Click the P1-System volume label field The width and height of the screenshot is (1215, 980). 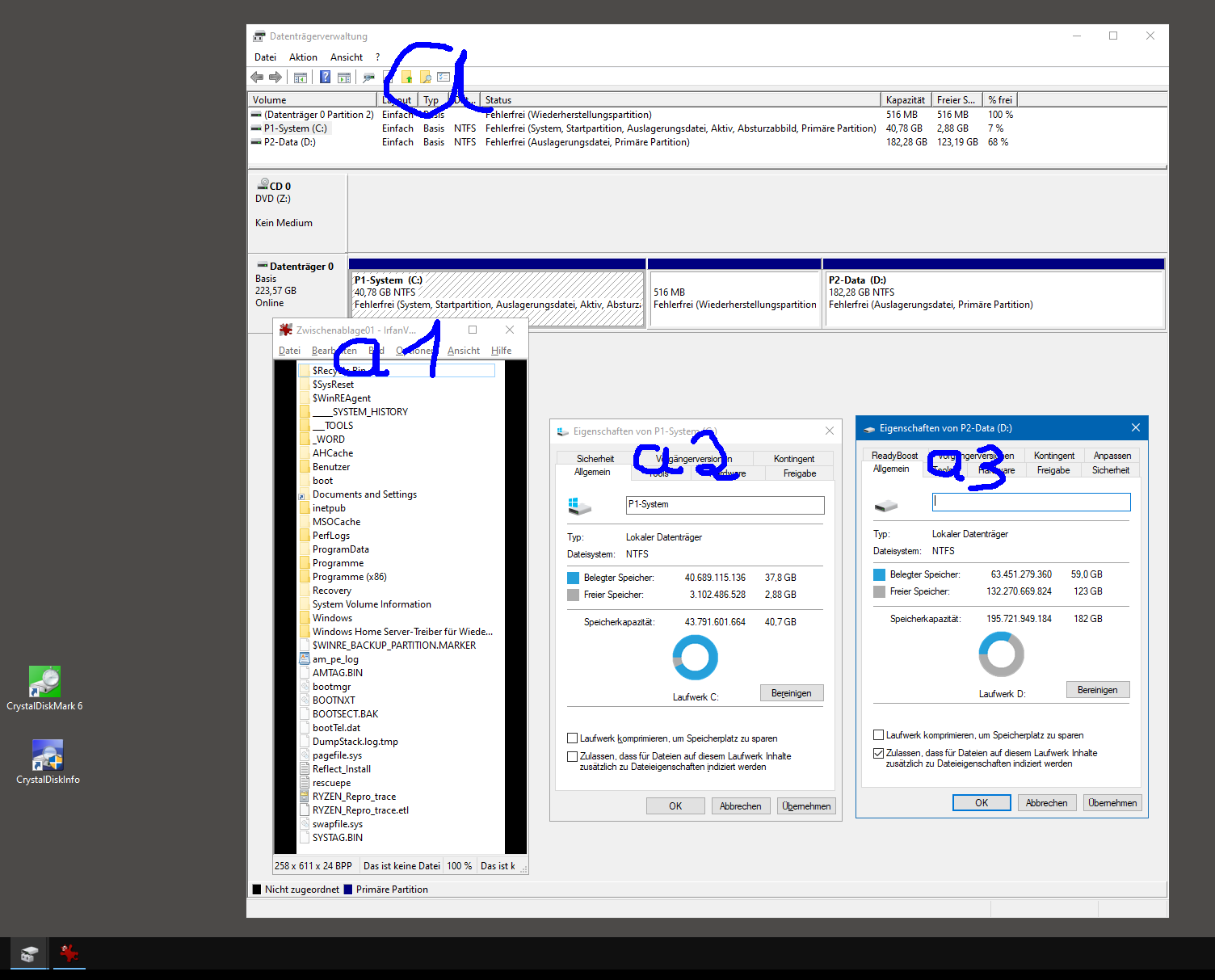click(x=725, y=505)
